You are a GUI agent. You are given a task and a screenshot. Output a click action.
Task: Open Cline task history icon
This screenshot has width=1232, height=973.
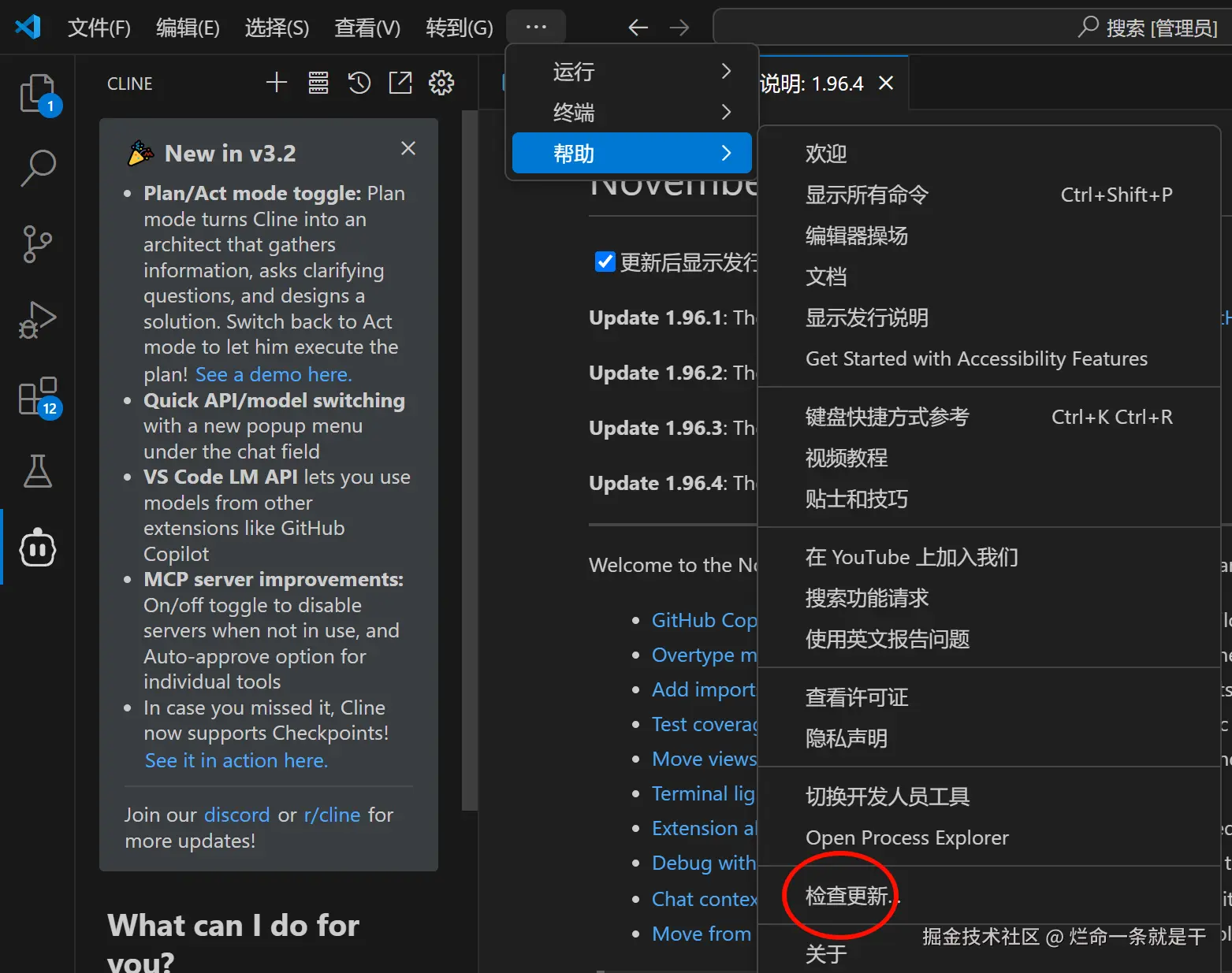[359, 83]
